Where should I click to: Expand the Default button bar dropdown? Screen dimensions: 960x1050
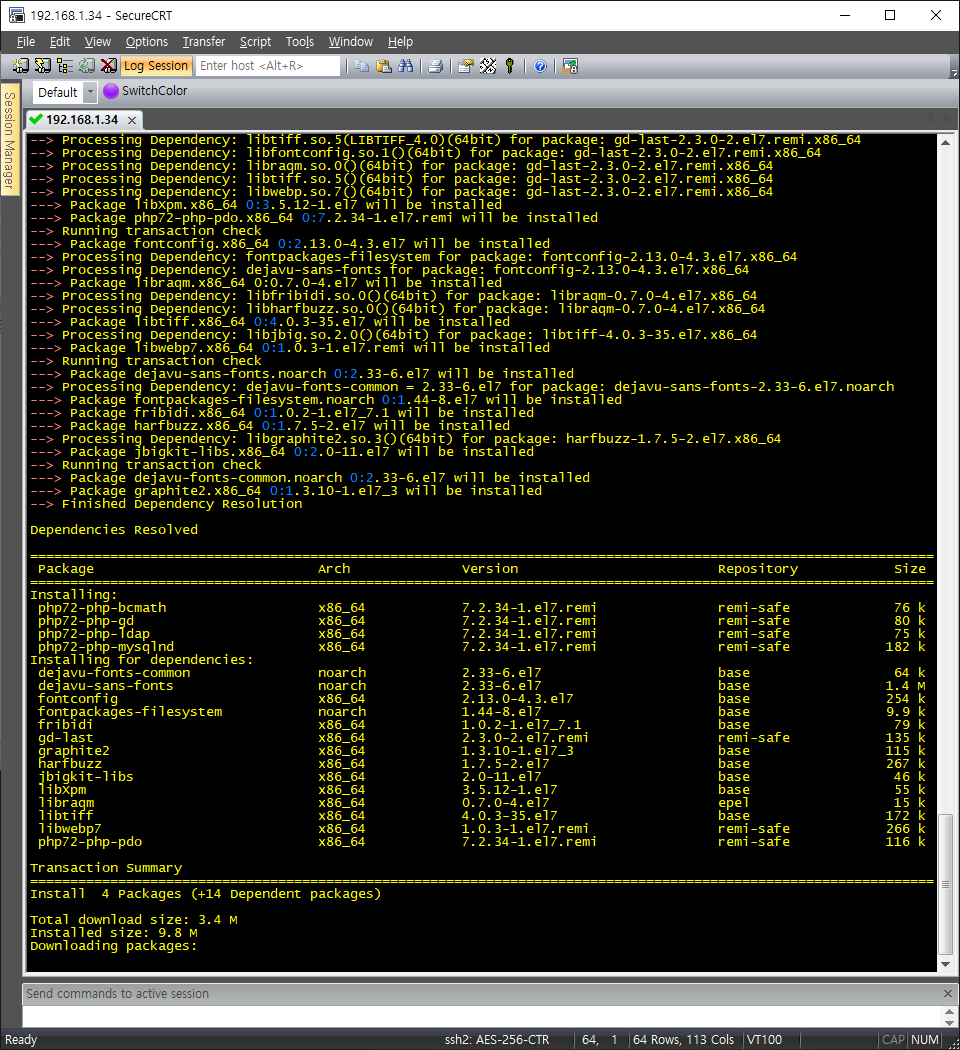click(x=90, y=92)
